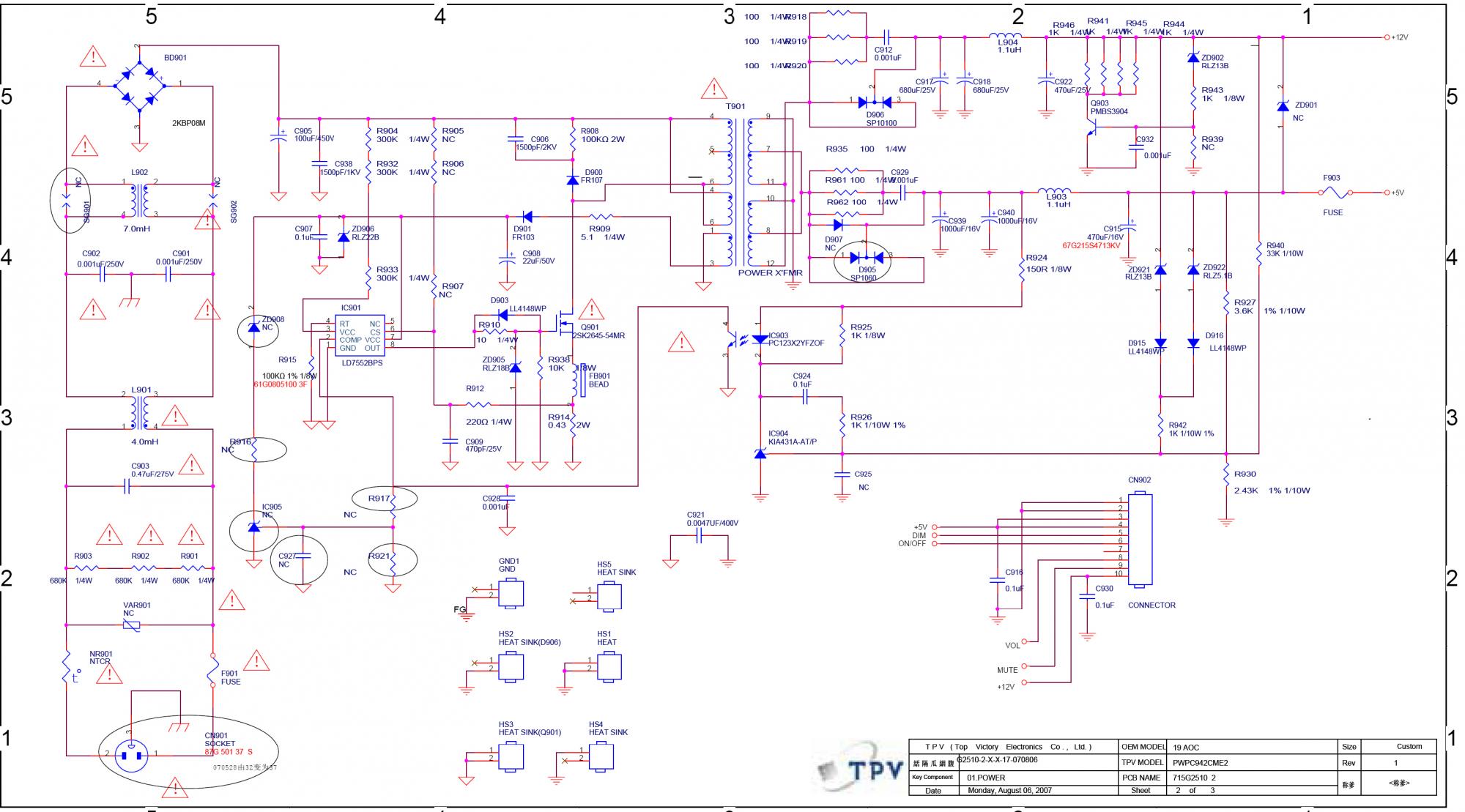
Task: Click the L904 1.1uH inductor symbol
Action: pos(1006,36)
